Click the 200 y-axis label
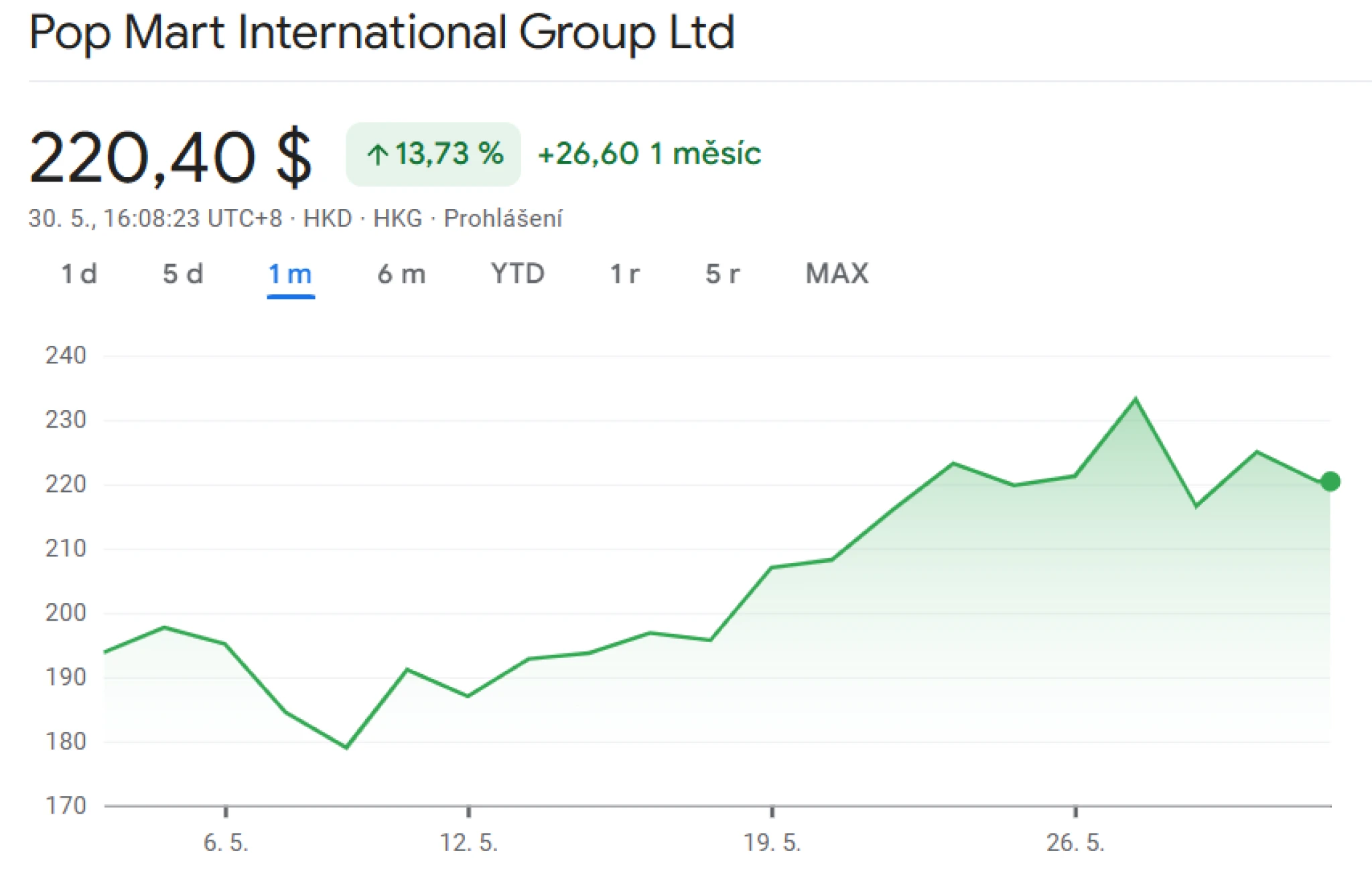 tap(66, 613)
